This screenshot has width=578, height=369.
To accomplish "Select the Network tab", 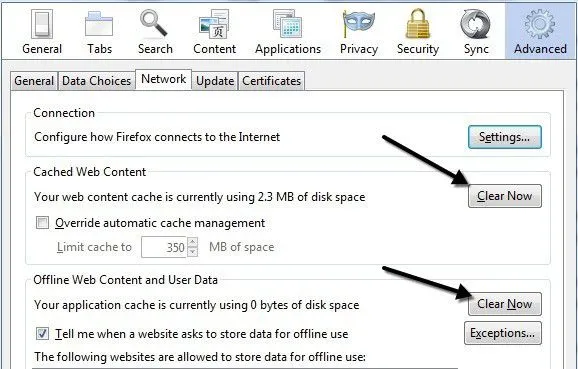I will tap(164, 79).
